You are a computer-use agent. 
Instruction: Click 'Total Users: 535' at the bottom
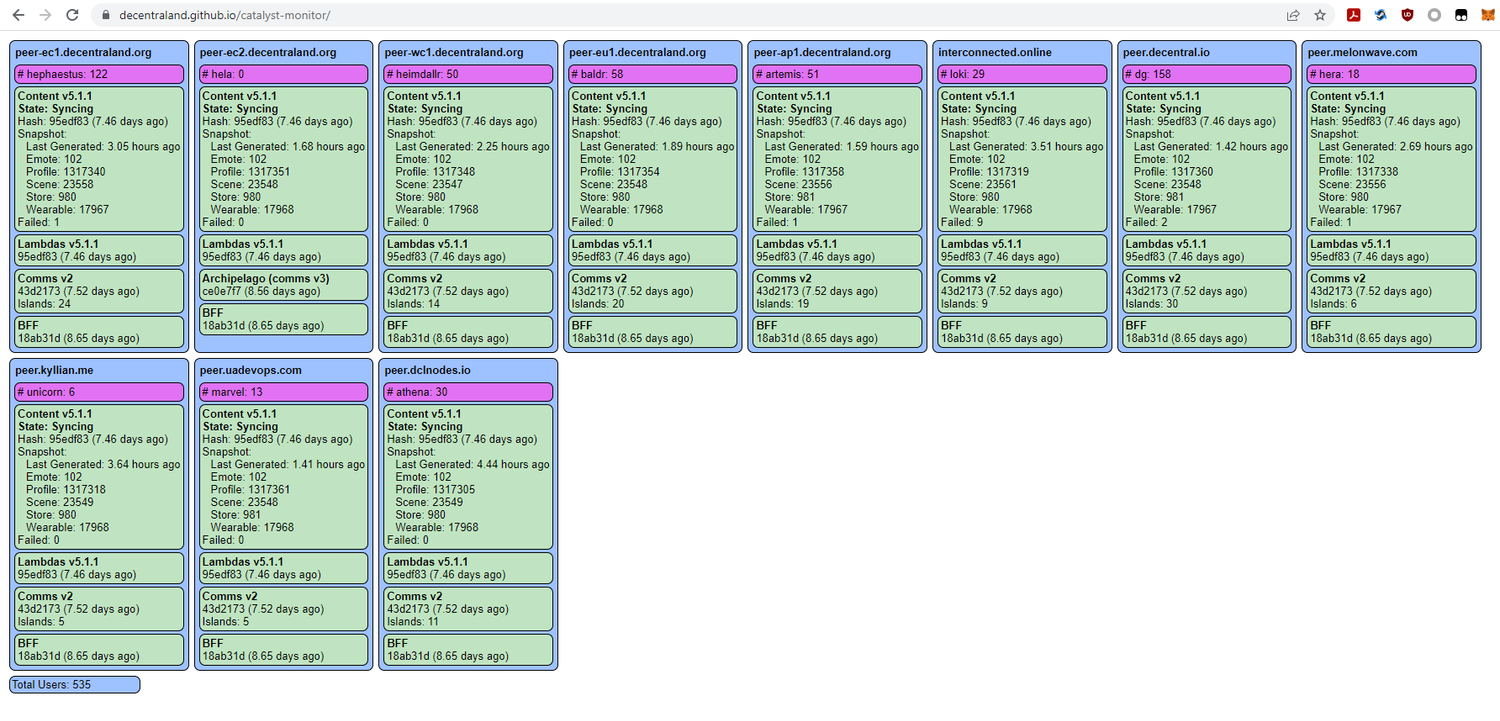tap(75, 685)
